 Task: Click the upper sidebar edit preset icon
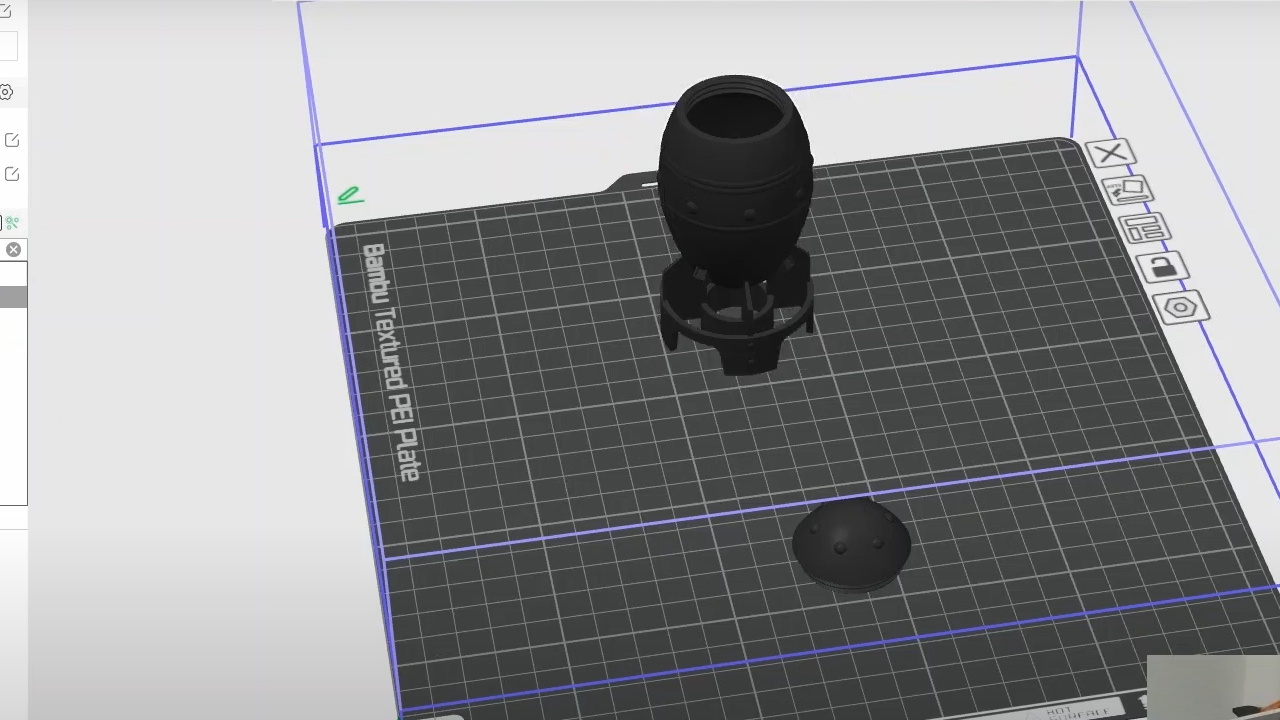click(12, 140)
